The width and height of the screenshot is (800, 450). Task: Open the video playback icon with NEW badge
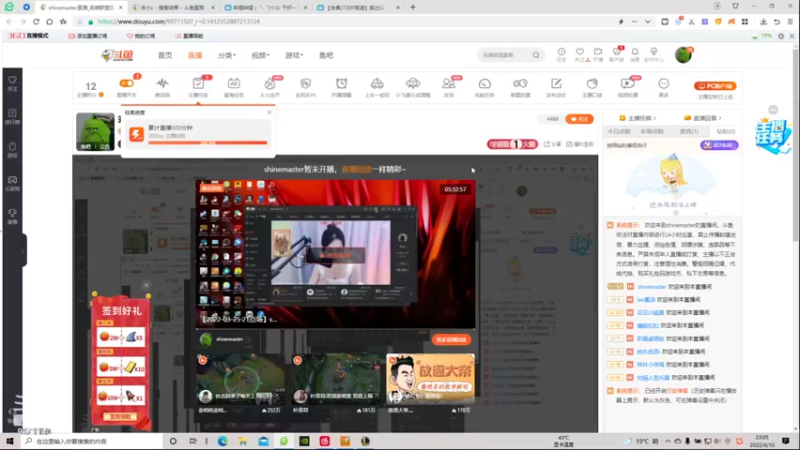click(x=628, y=83)
